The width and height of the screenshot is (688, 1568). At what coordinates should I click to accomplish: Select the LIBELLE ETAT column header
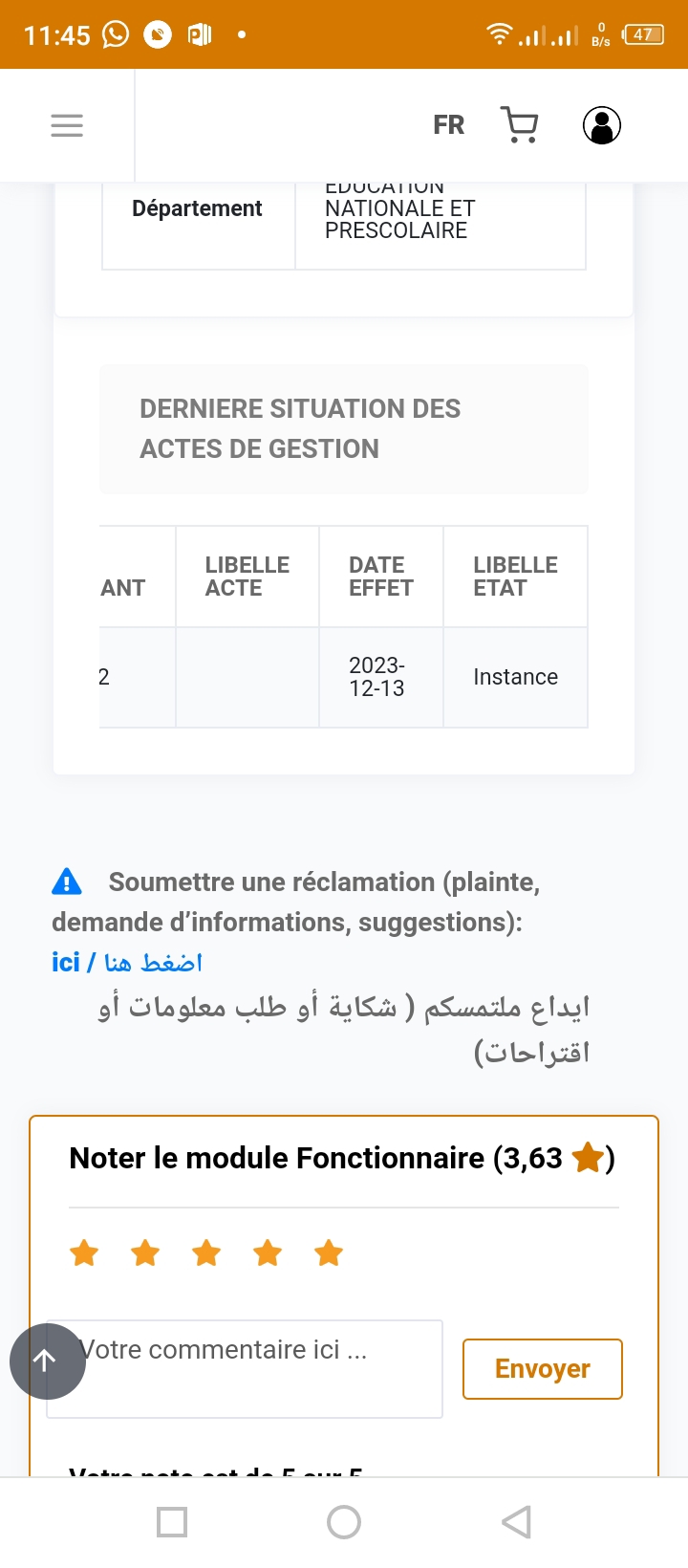pyautogui.click(x=515, y=577)
